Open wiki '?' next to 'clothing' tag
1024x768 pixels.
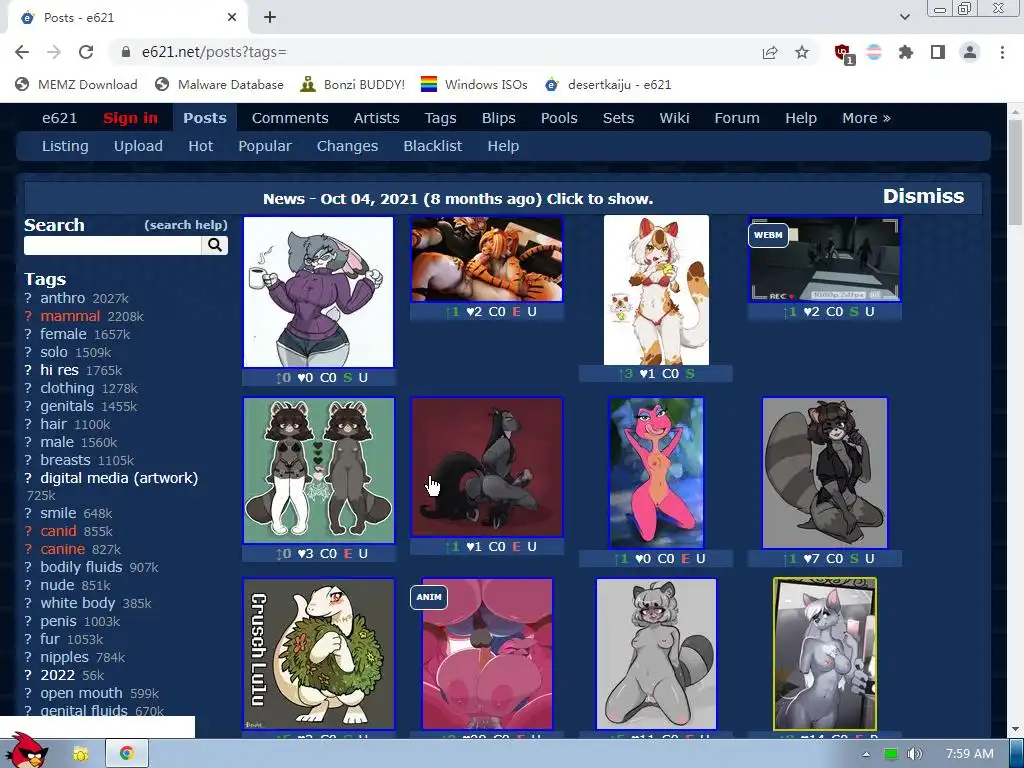(x=28, y=389)
